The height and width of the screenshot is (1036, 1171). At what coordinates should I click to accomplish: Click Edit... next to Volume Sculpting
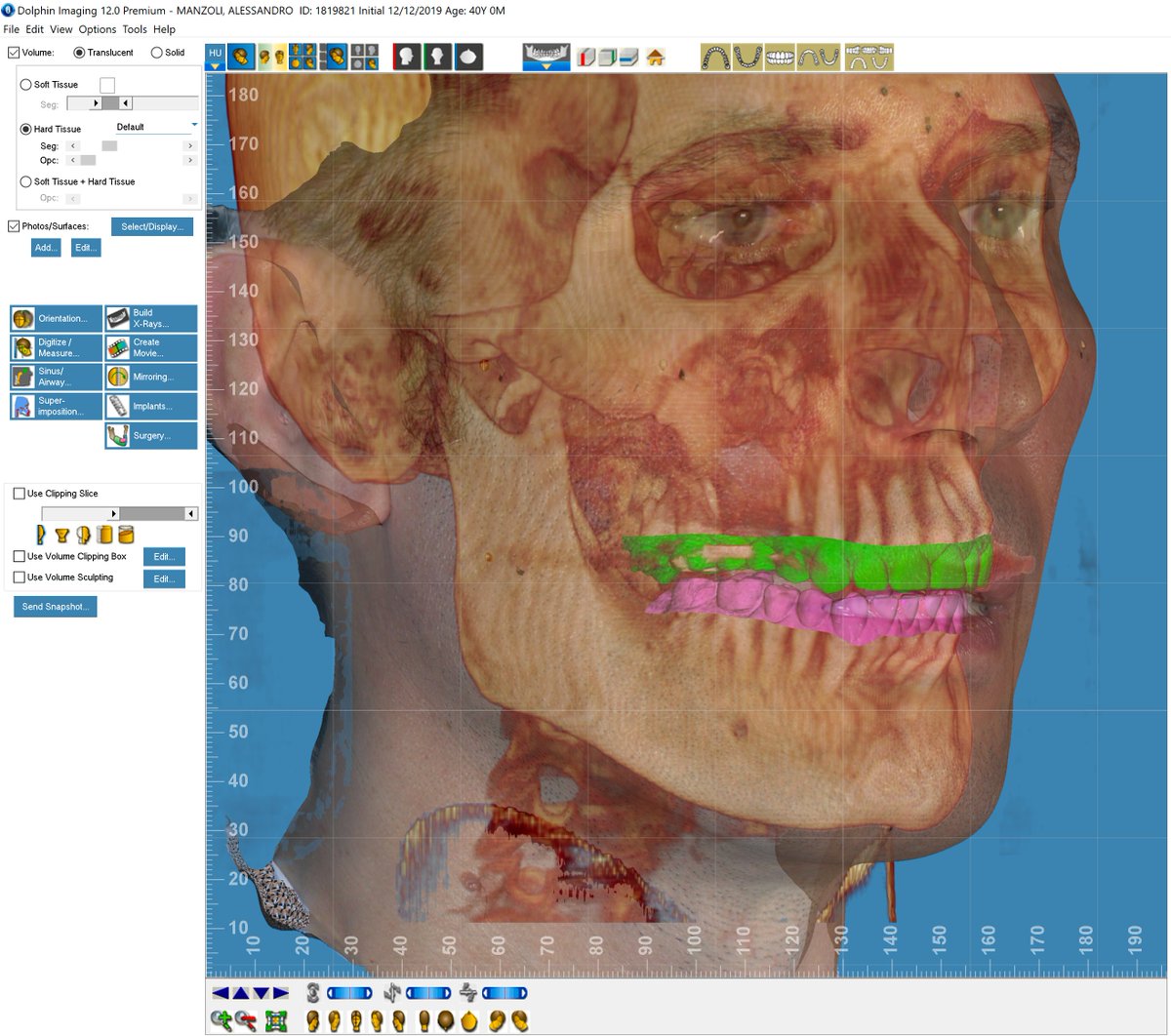click(164, 578)
